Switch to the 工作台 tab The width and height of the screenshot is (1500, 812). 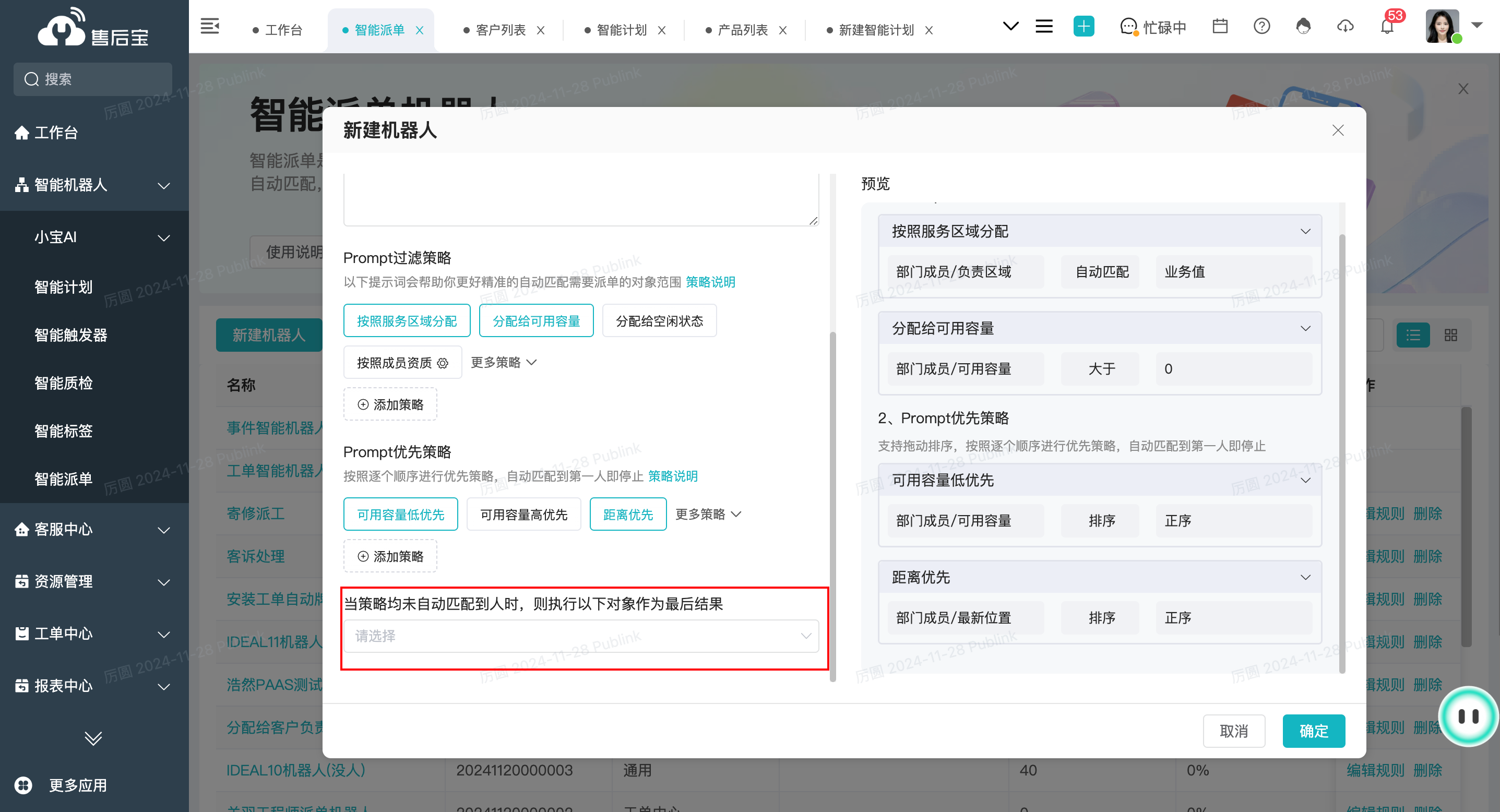[277, 30]
